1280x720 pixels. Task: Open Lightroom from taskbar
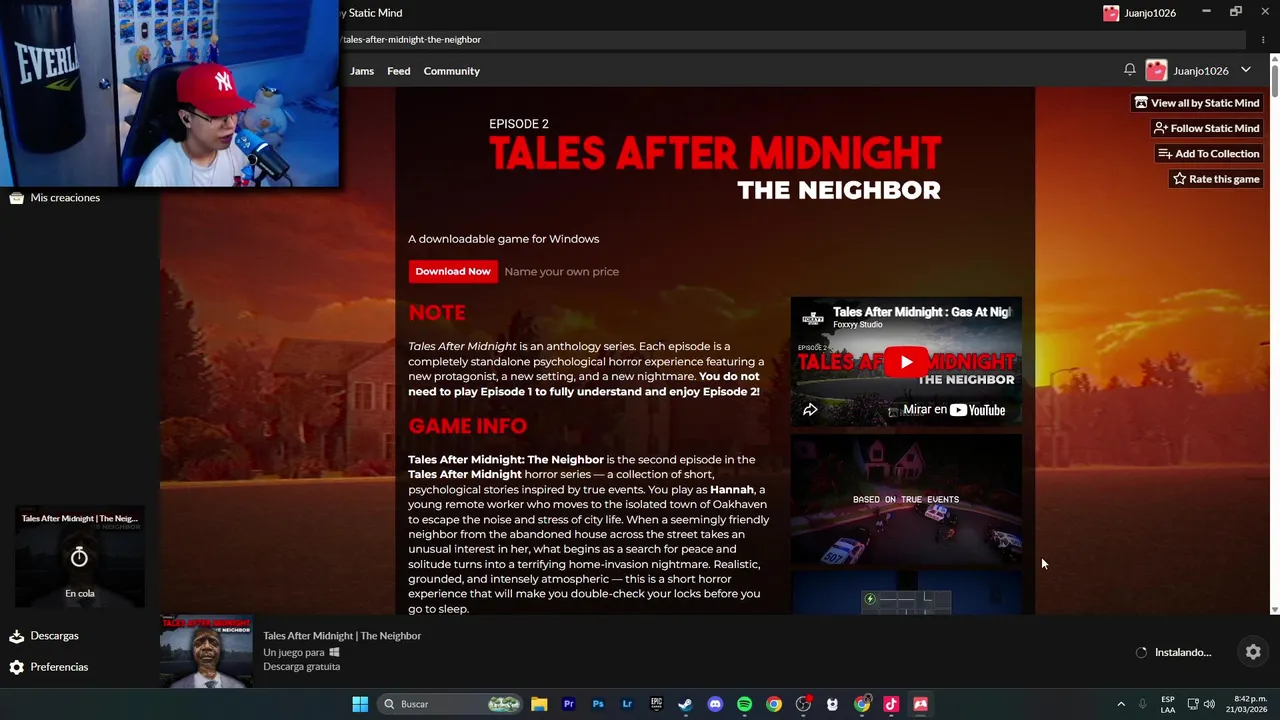(x=627, y=704)
